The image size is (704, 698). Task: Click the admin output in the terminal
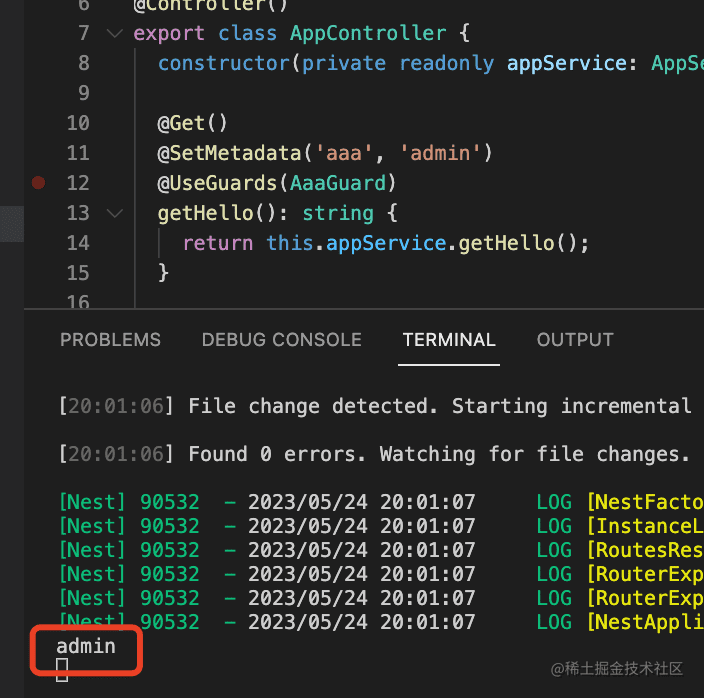coord(86,646)
